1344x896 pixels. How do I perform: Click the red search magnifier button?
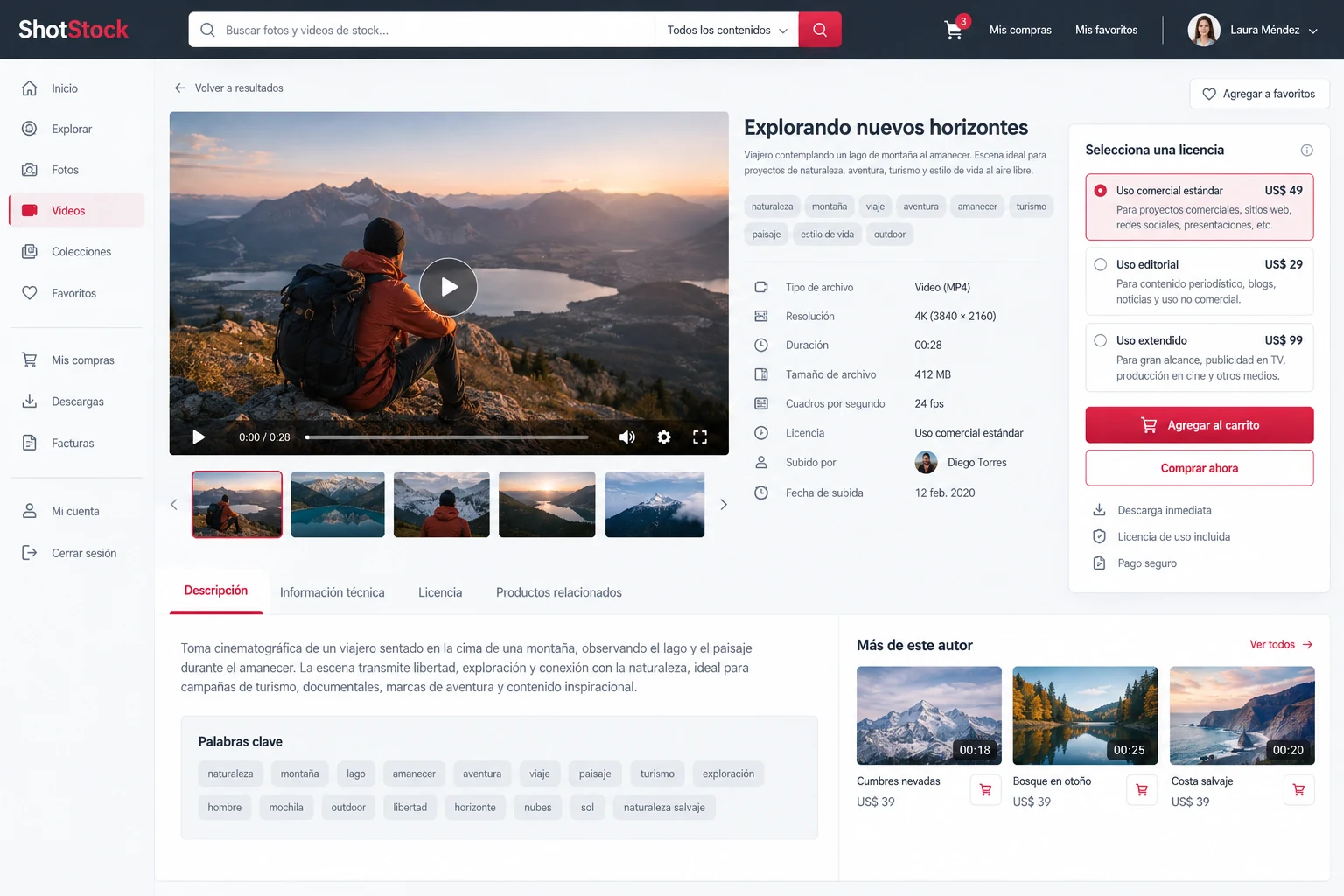click(x=820, y=30)
